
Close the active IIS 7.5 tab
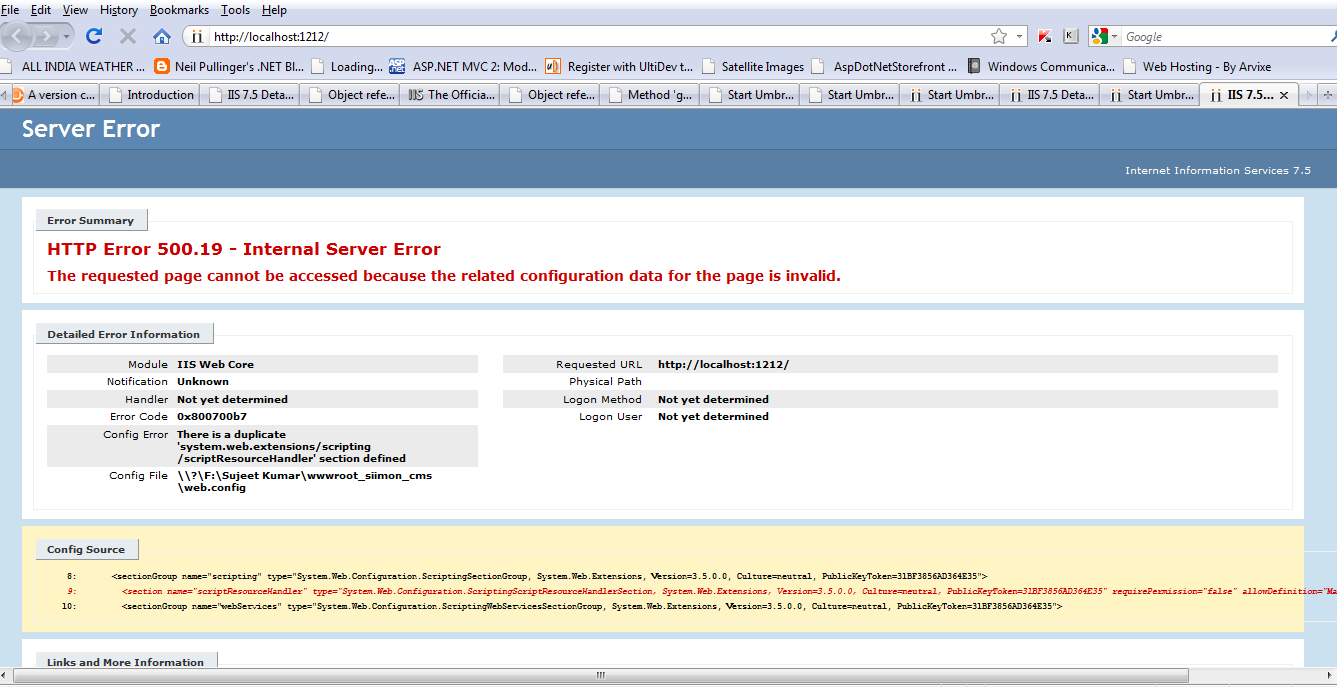(x=1284, y=95)
